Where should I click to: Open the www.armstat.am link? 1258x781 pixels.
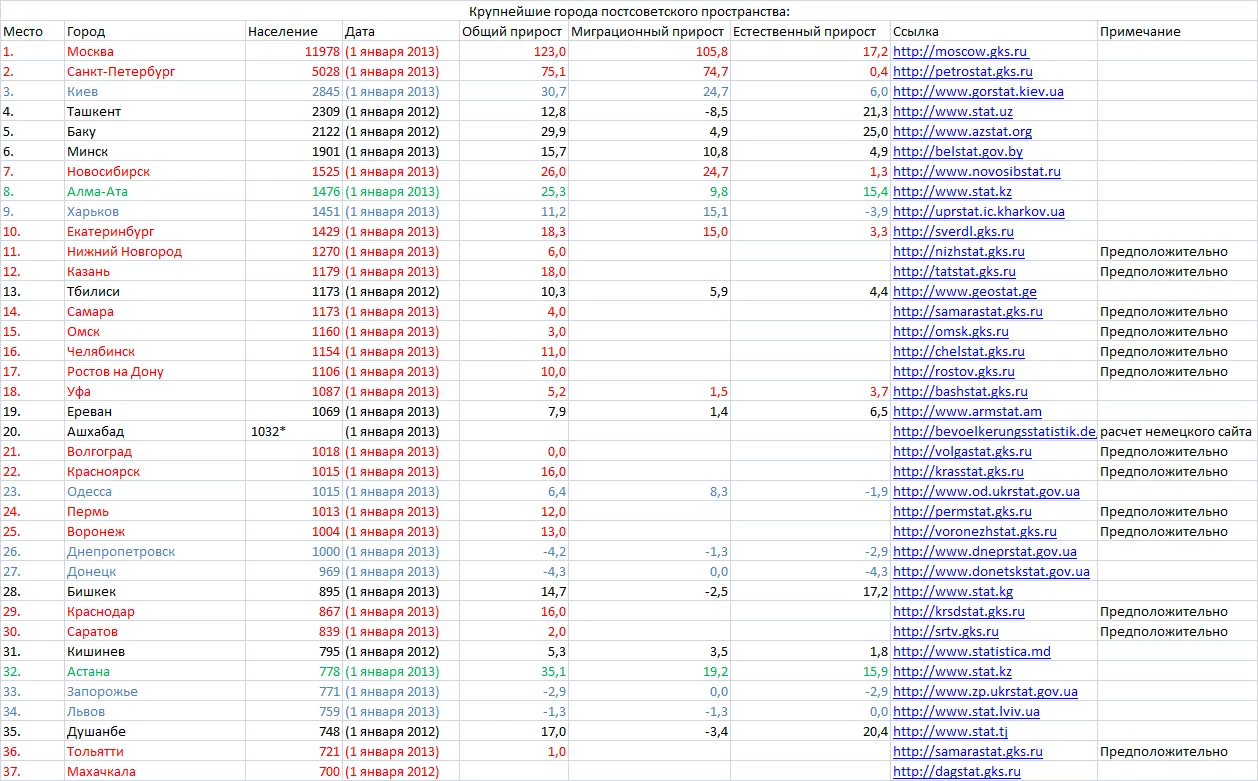[967, 411]
